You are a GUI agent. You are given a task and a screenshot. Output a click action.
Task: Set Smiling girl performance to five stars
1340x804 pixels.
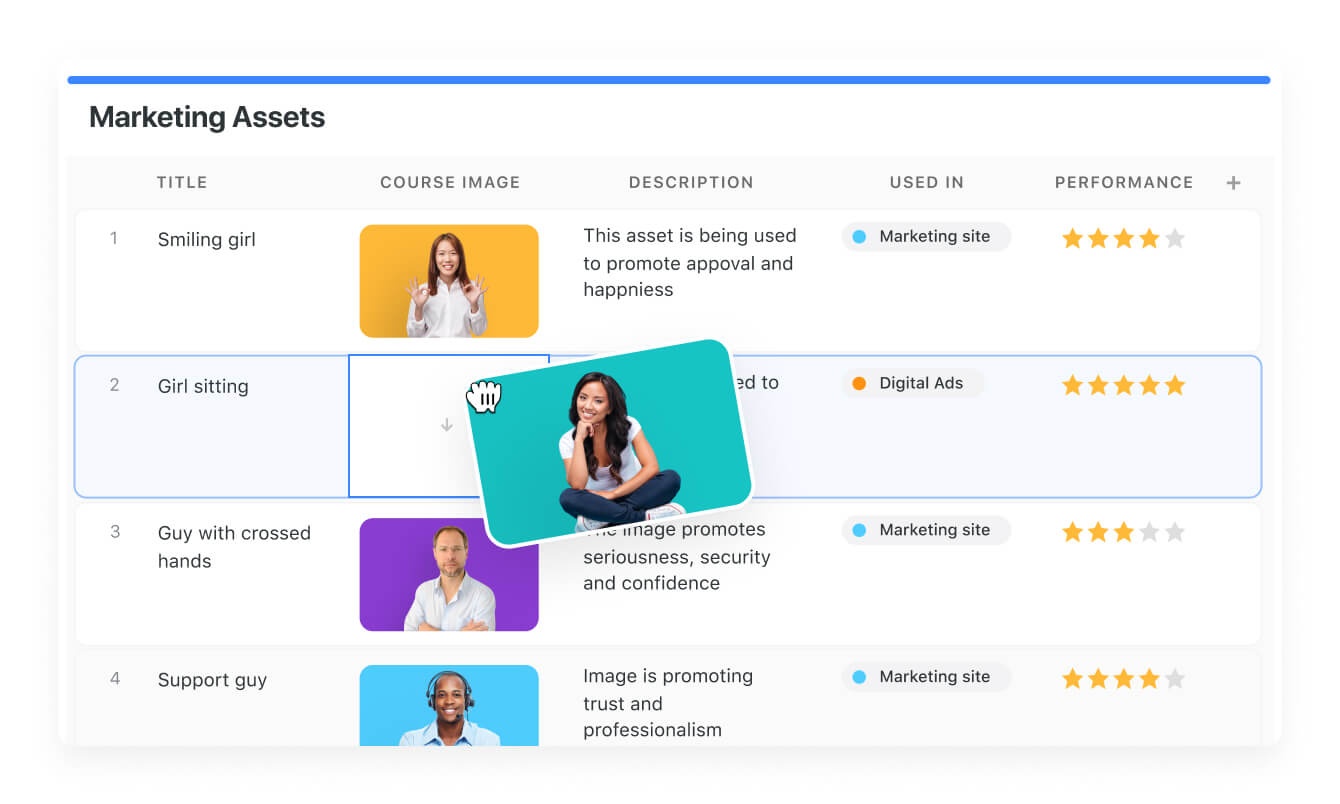pyautogui.click(x=1175, y=239)
